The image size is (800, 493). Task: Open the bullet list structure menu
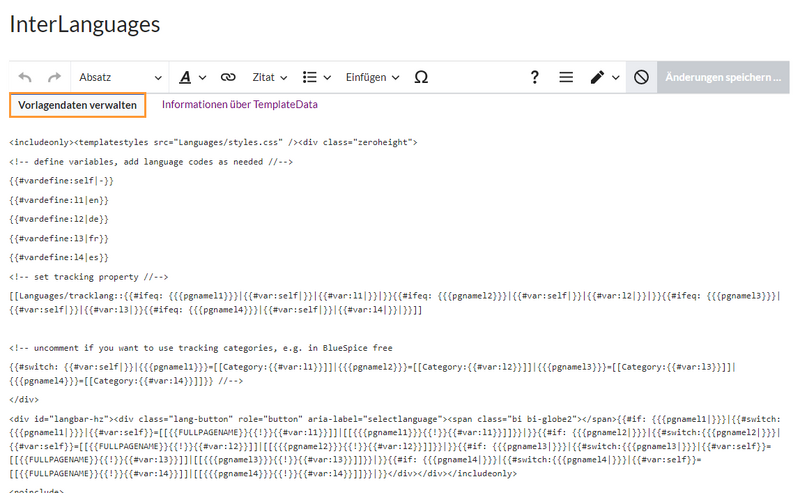pos(316,78)
